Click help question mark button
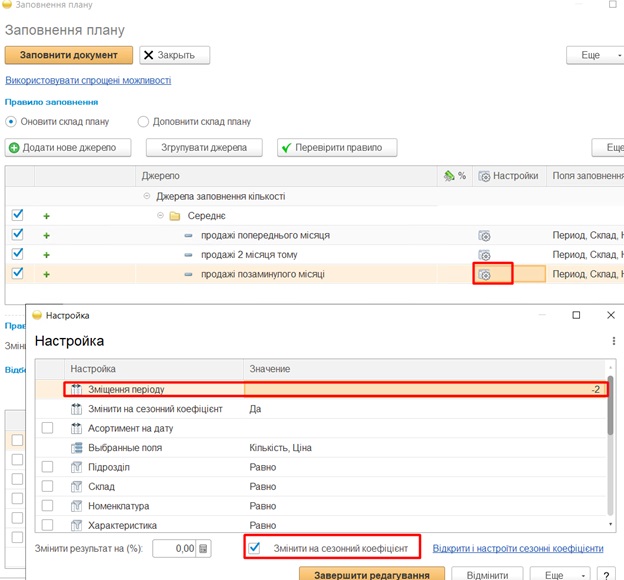 [x=607, y=575]
